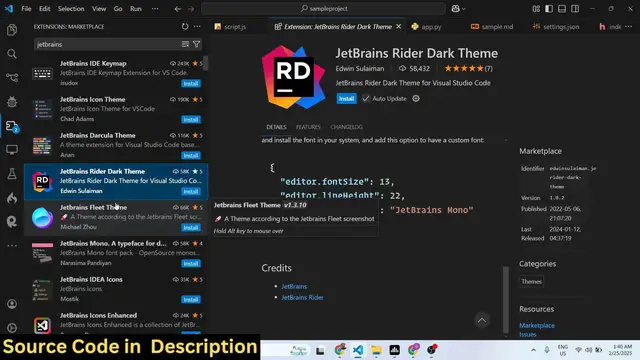The height and width of the screenshot is (360, 640).
Task: Open editor tabs more actions ellipsis
Action: (629, 27)
